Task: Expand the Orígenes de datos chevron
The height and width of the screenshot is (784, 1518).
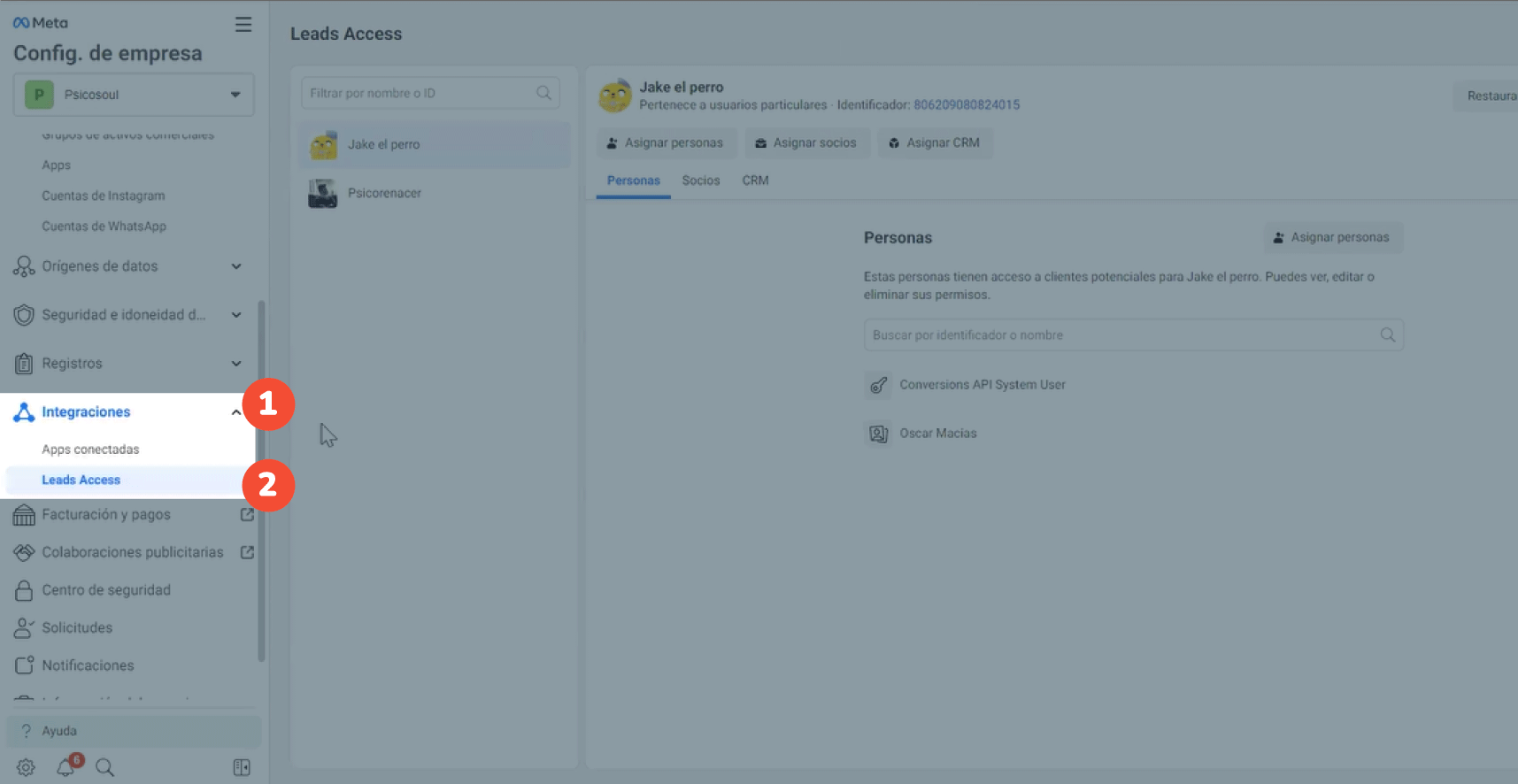Action: click(x=236, y=266)
